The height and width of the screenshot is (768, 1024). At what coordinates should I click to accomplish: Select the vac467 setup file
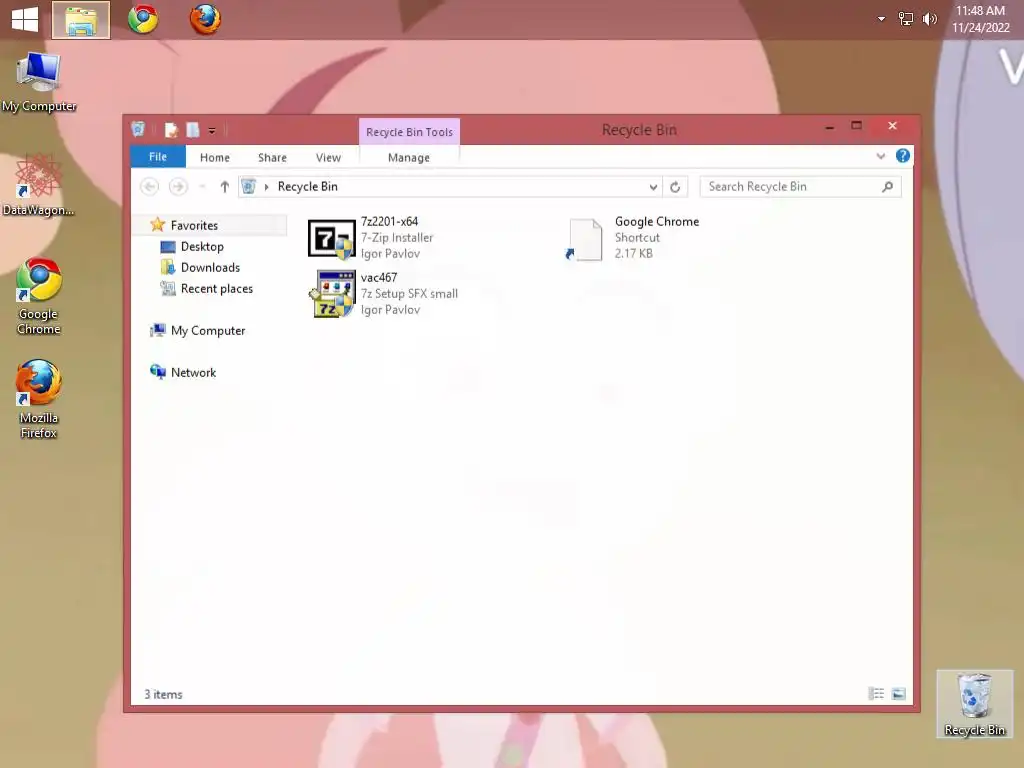tap(383, 294)
